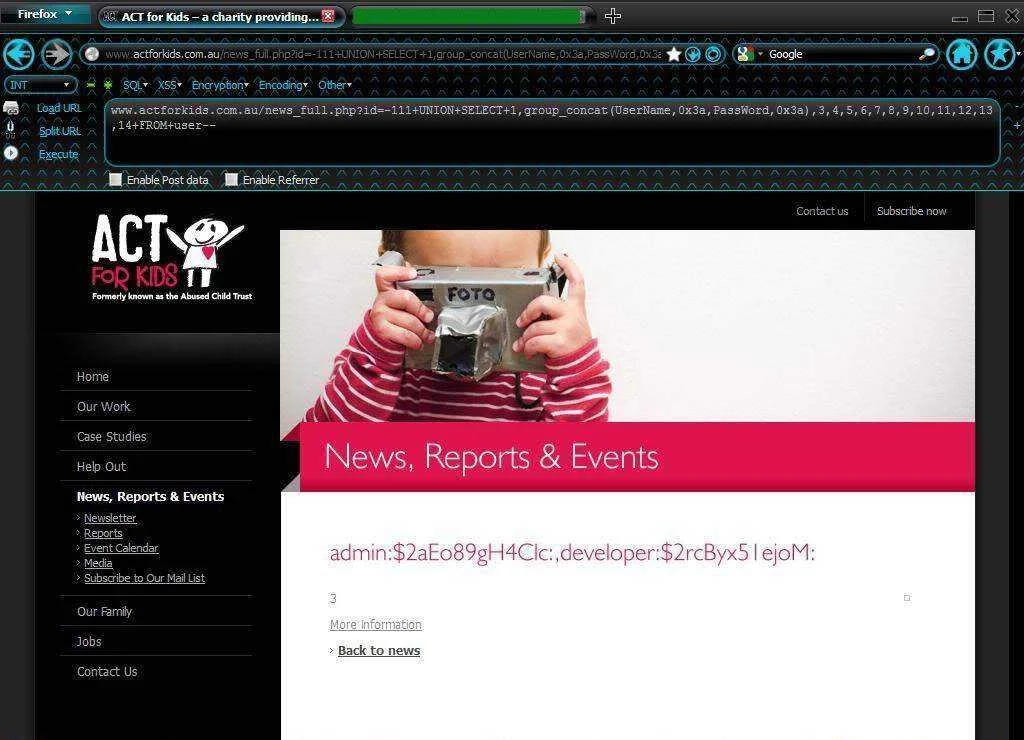
Task: Click the tab favicon of ACT for Kids tab
Action: (x=110, y=16)
